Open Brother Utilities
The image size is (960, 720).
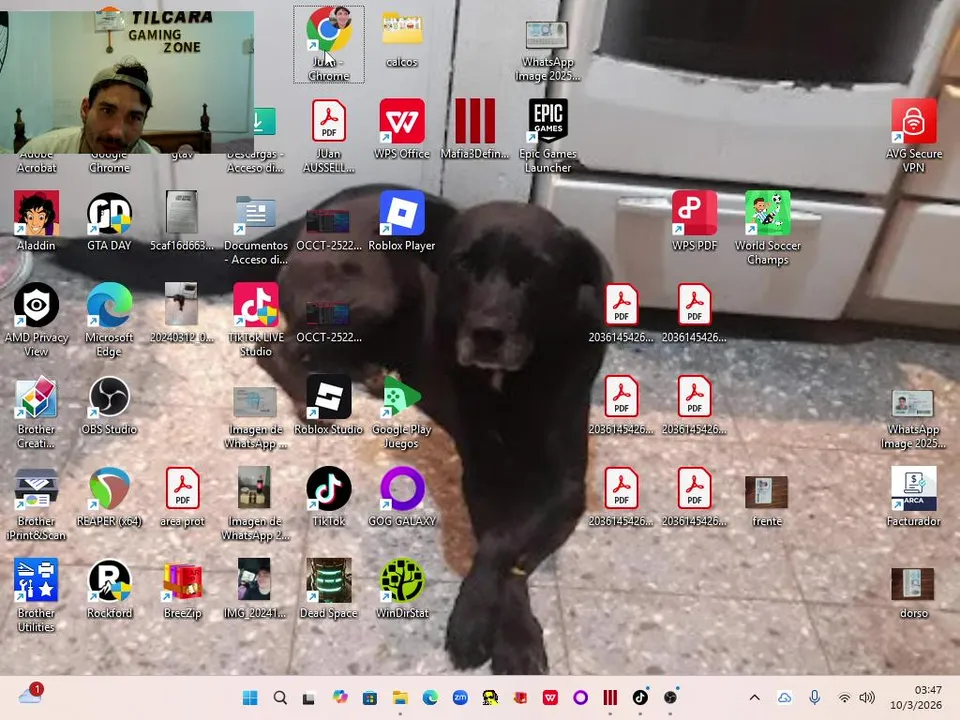pyautogui.click(x=36, y=595)
